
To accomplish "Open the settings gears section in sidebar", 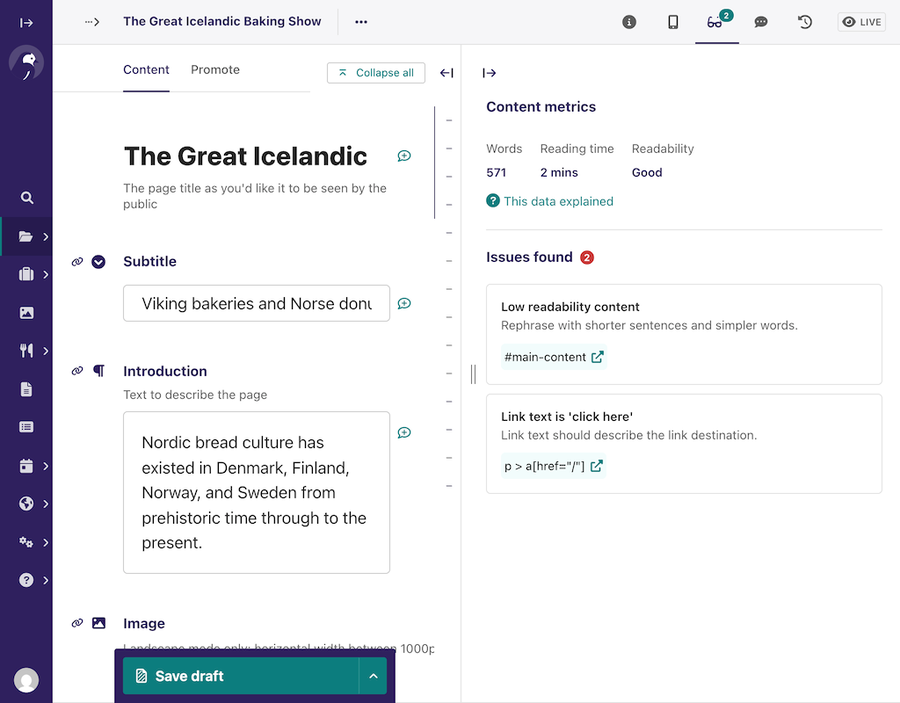I will [25, 541].
